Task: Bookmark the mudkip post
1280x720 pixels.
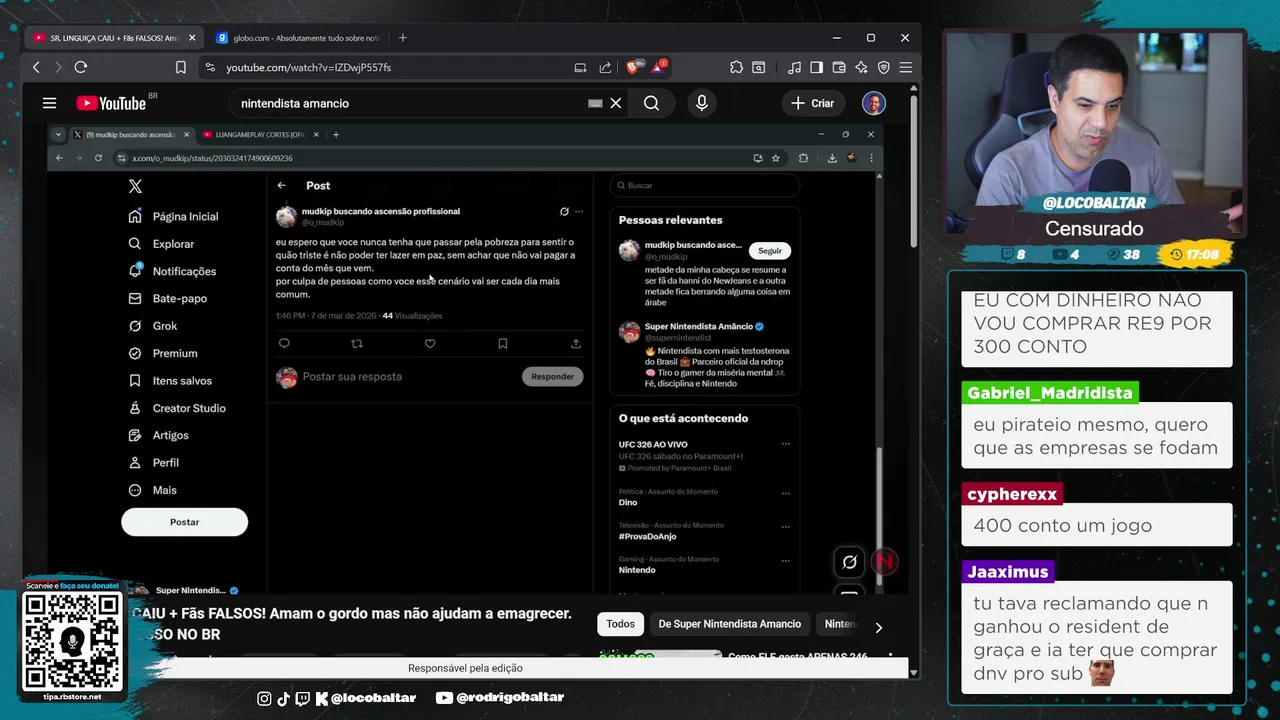Action: [503, 343]
